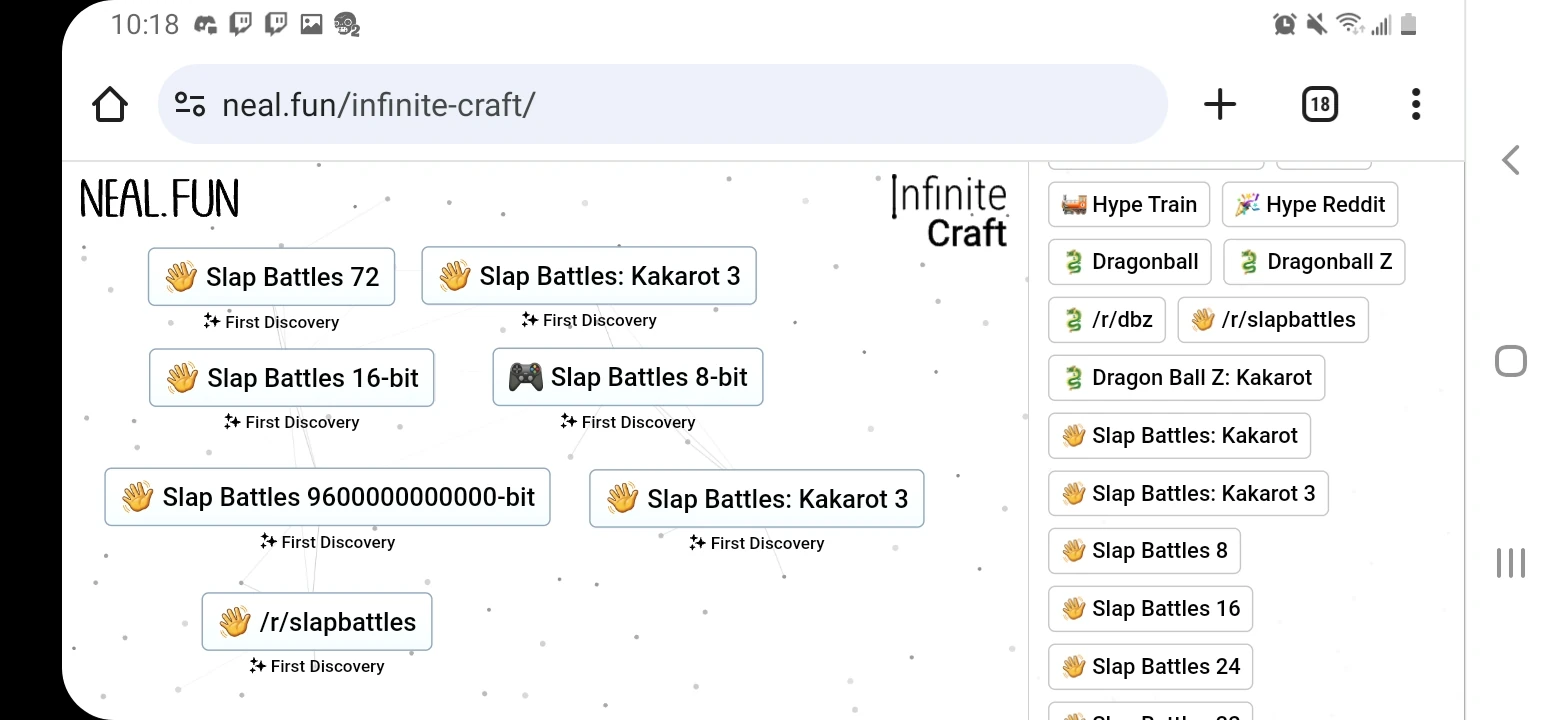Screen dimensions: 1560x720
Task: Pick Hype Train from the sidebar list
Action: (1129, 205)
